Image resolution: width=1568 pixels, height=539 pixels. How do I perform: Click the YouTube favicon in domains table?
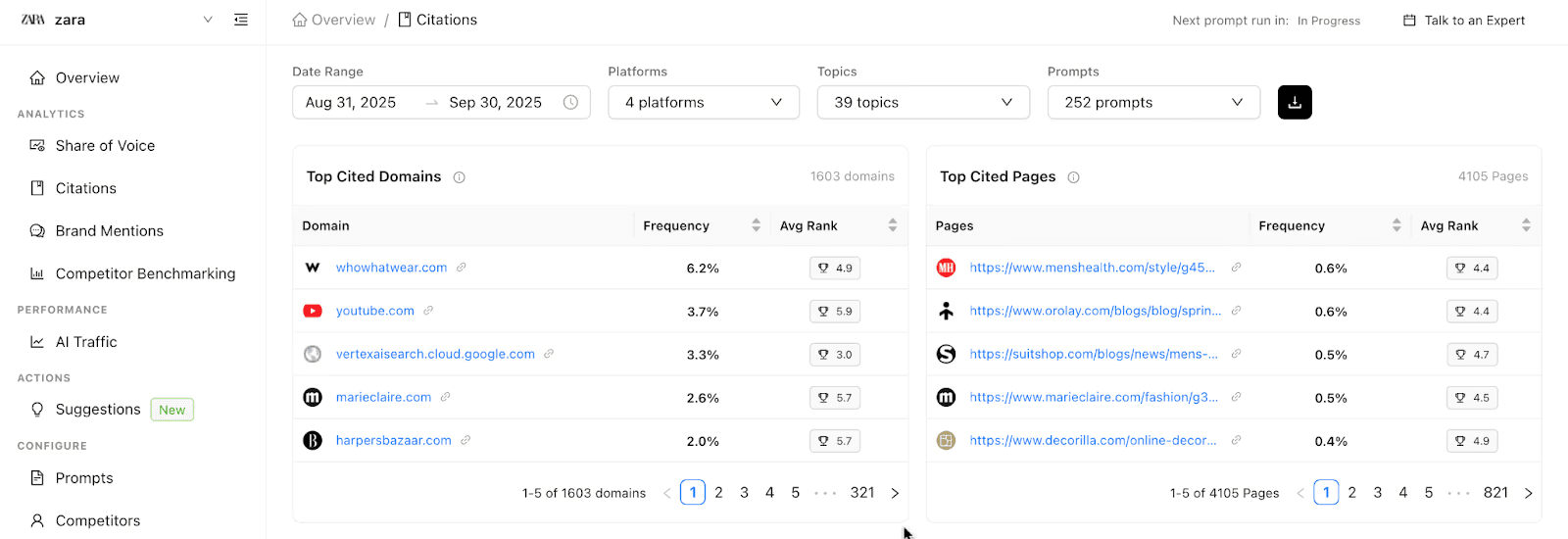point(313,311)
